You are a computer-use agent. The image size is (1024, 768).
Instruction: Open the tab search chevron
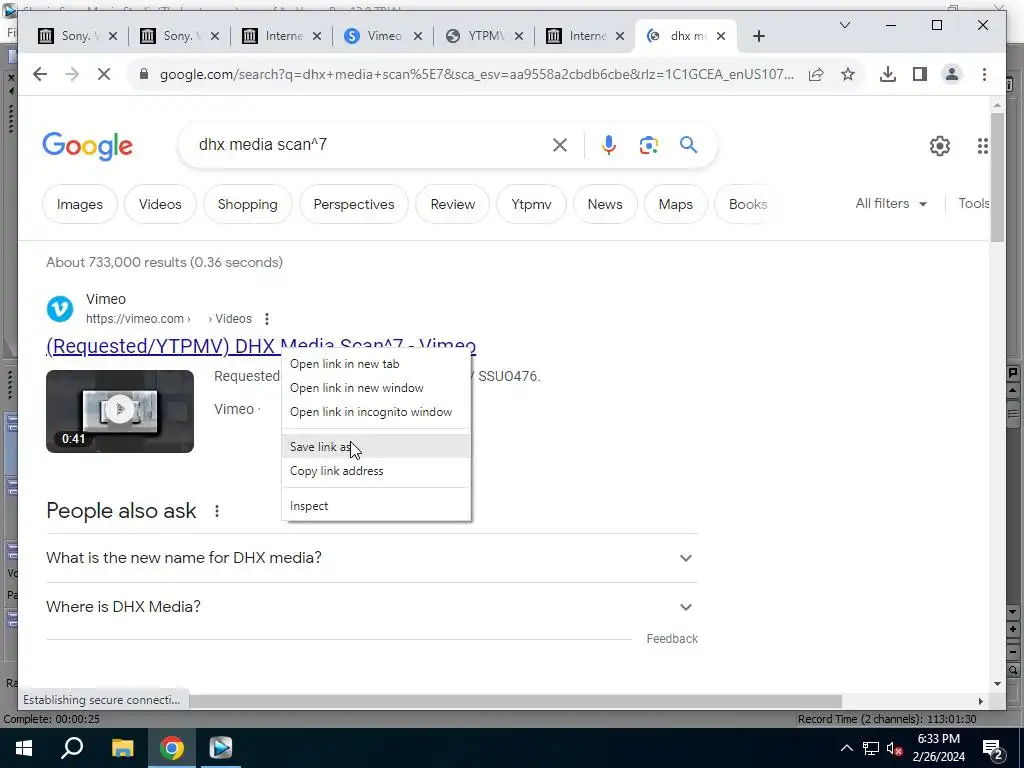click(x=844, y=25)
